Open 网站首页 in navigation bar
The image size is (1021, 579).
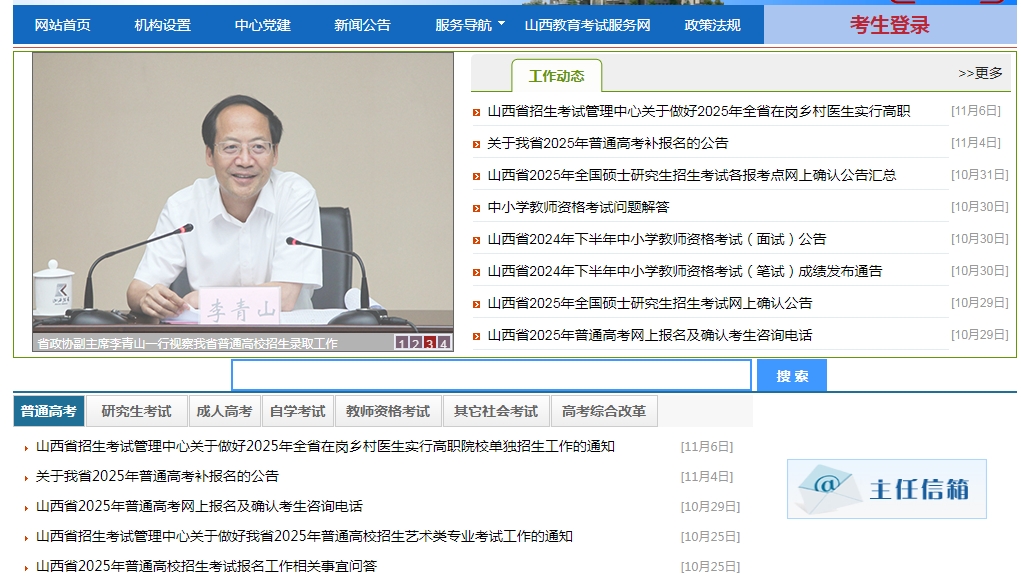[x=62, y=25]
